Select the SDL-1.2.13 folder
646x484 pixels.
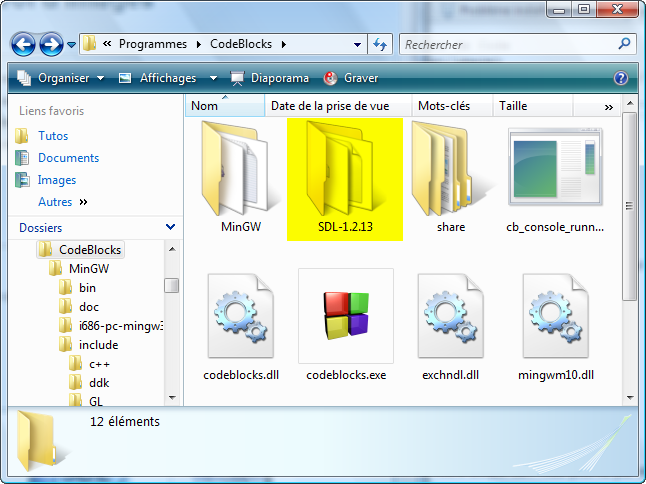pyautogui.click(x=345, y=179)
